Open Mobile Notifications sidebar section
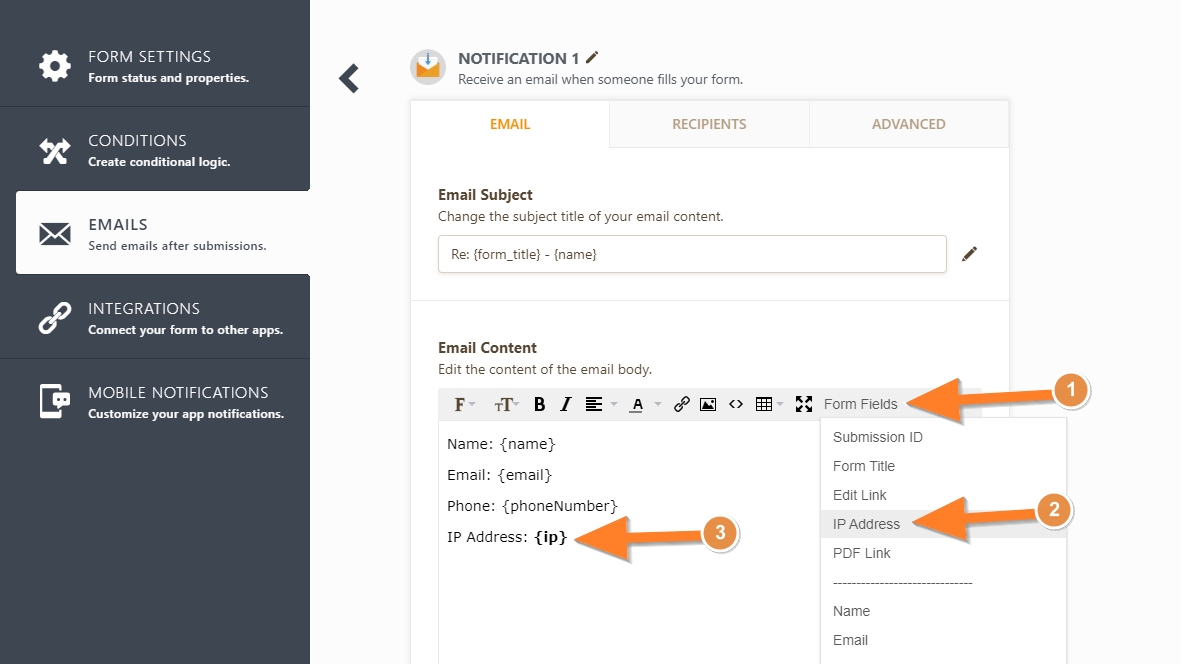Screen dimensions: 1181x664 pos(155,401)
